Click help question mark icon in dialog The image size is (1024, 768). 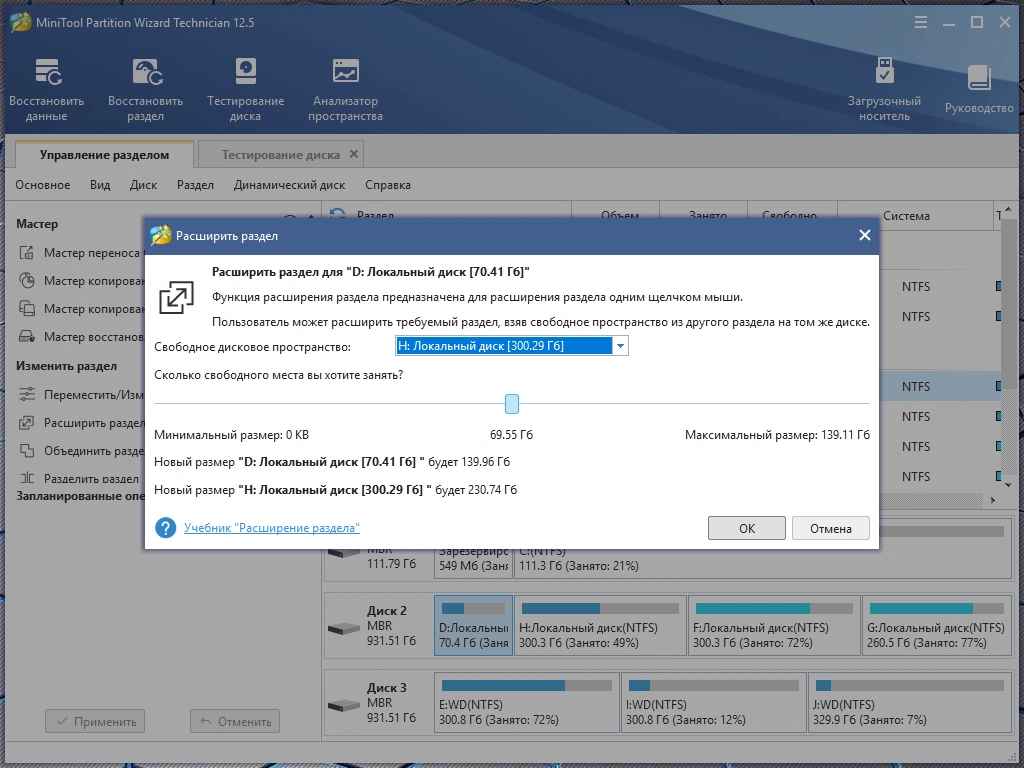165,528
